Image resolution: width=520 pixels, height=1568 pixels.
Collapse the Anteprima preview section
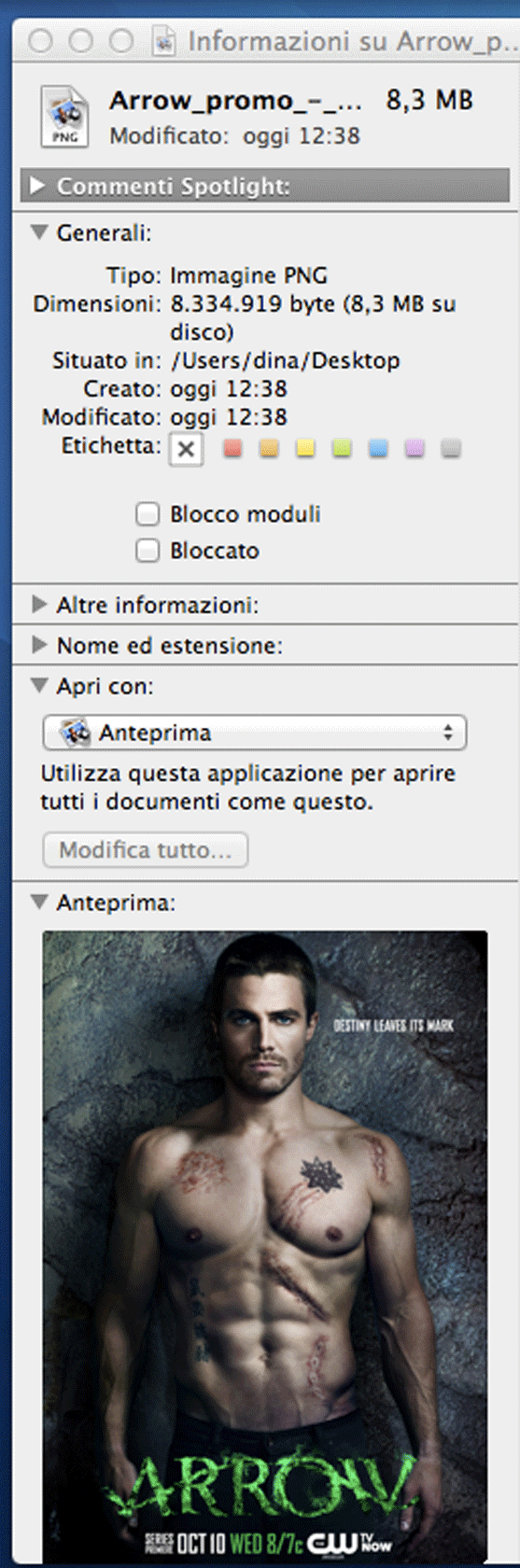tap(39, 902)
